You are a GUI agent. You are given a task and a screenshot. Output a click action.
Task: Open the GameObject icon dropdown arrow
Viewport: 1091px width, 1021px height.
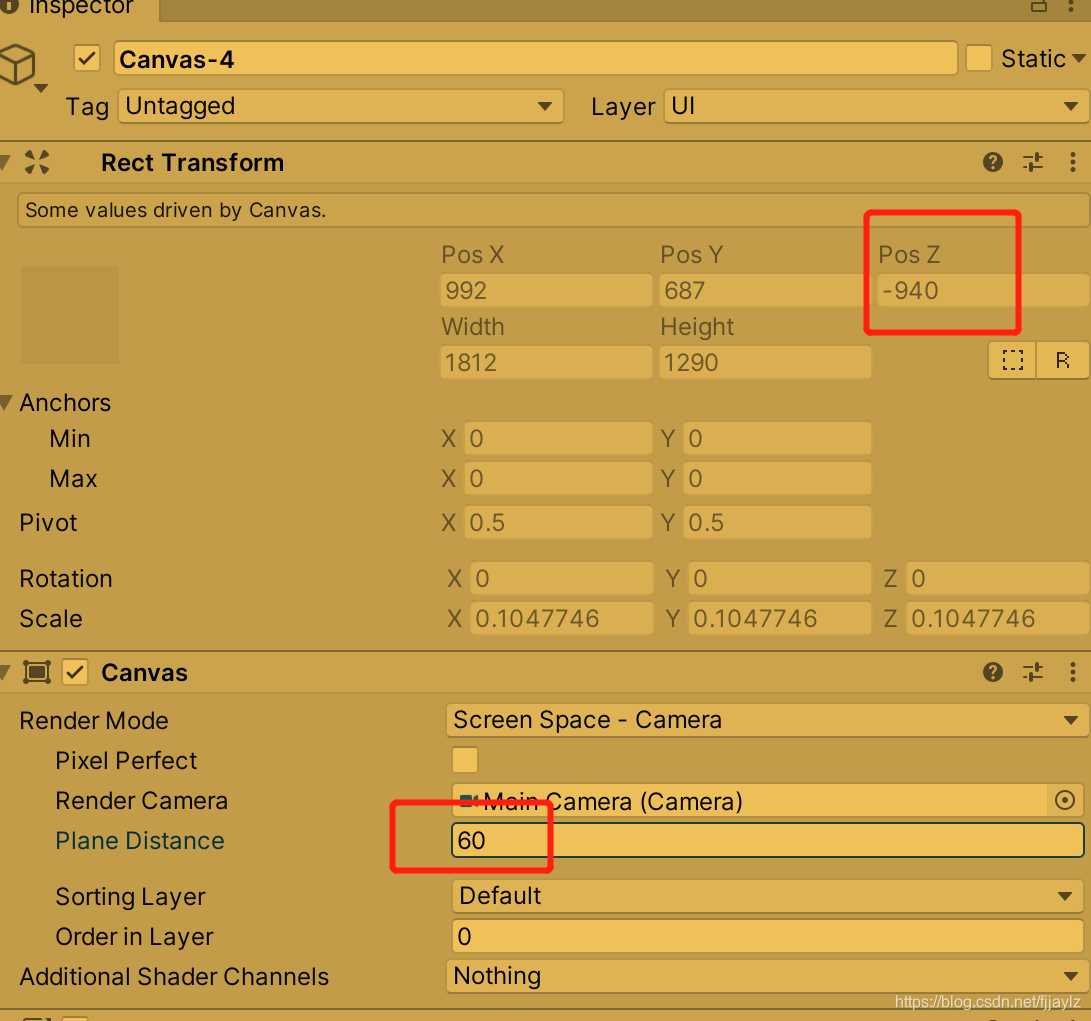click(x=41, y=88)
